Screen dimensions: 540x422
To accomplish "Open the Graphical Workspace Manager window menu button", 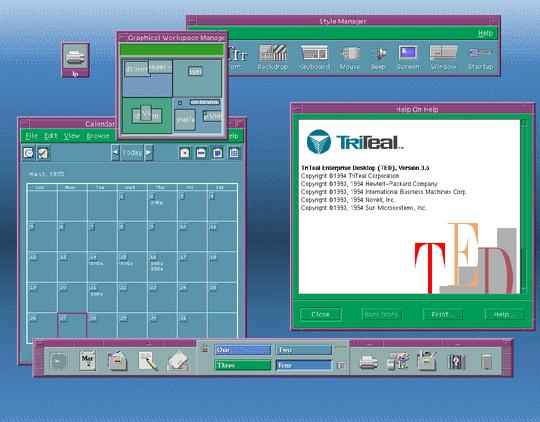I will [122, 37].
